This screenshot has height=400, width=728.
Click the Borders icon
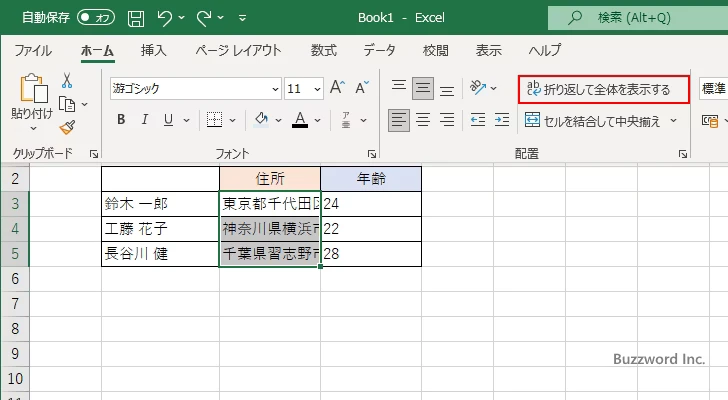[214, 120]
